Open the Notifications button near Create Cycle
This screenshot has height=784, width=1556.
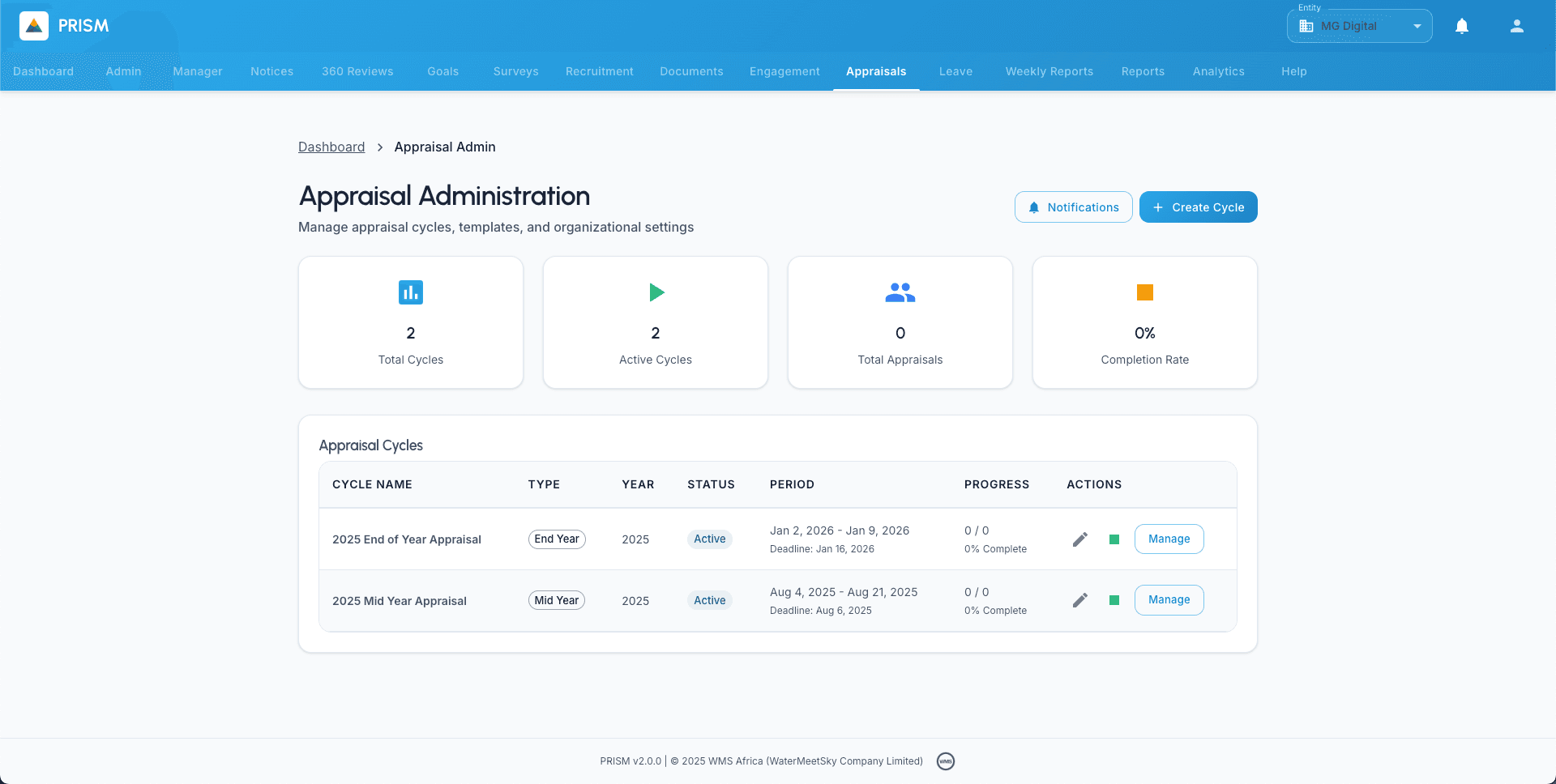tap(1073, 207)
